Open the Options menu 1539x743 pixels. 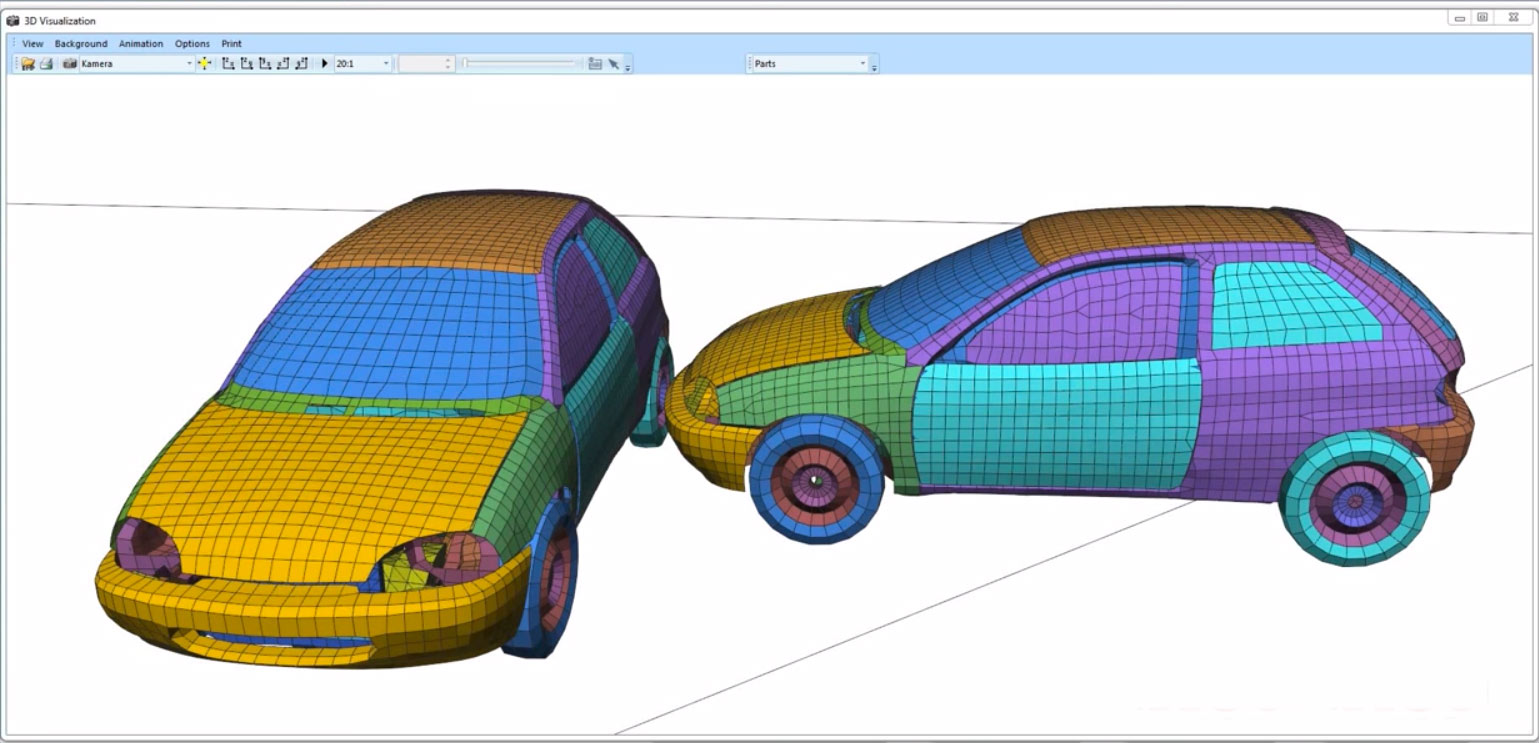click(192, 44)
